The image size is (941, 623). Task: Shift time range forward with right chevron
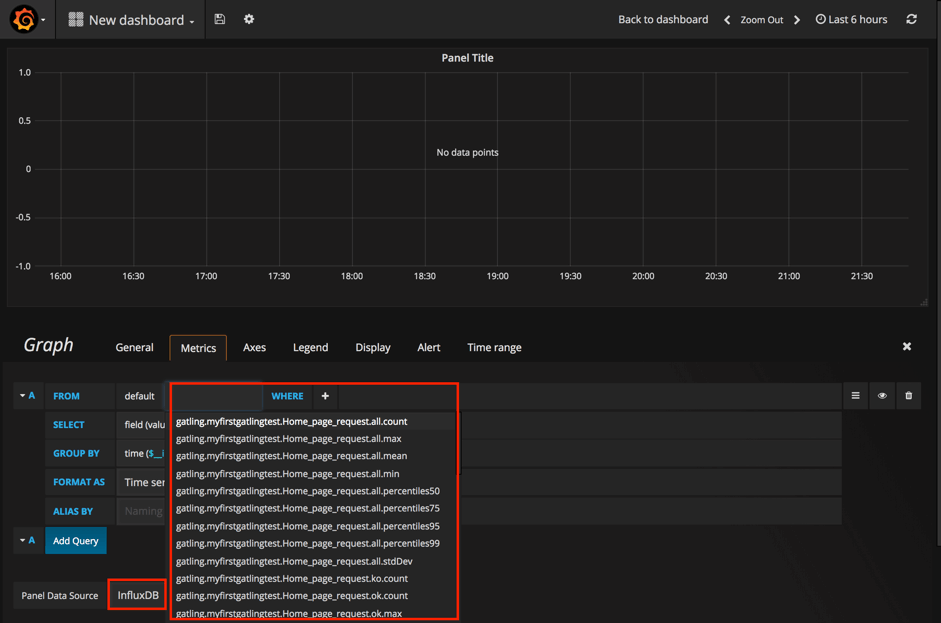[797, 20]
